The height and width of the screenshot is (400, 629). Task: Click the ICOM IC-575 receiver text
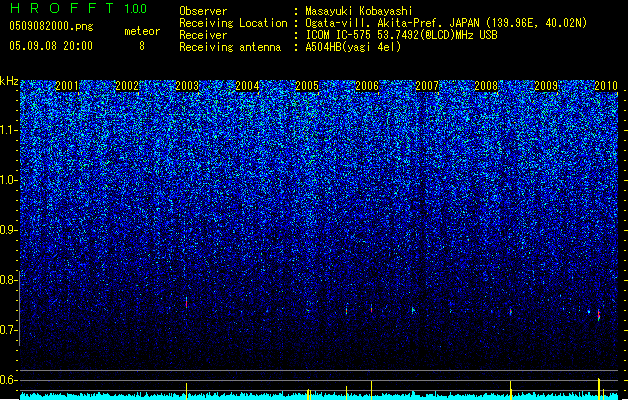pyautogui.click(x=401, y=35)
